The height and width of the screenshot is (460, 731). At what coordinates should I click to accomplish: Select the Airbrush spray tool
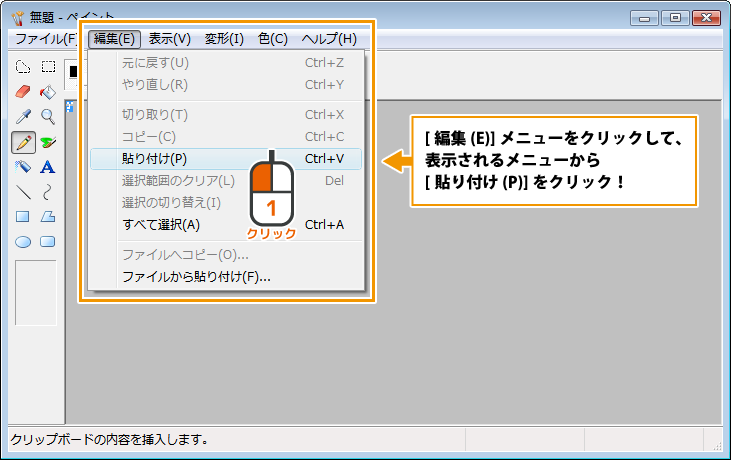[x=23, y=167]
